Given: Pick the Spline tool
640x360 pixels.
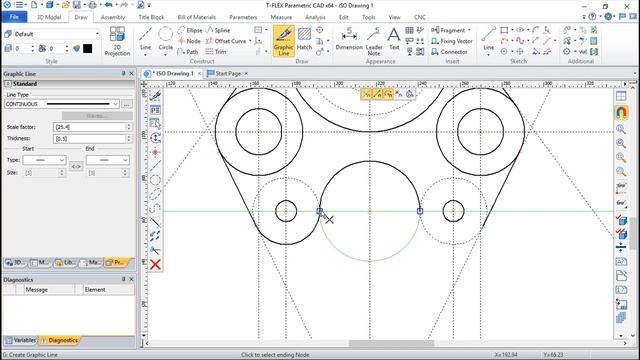Looking at the screenshot, I should point(218,30).
